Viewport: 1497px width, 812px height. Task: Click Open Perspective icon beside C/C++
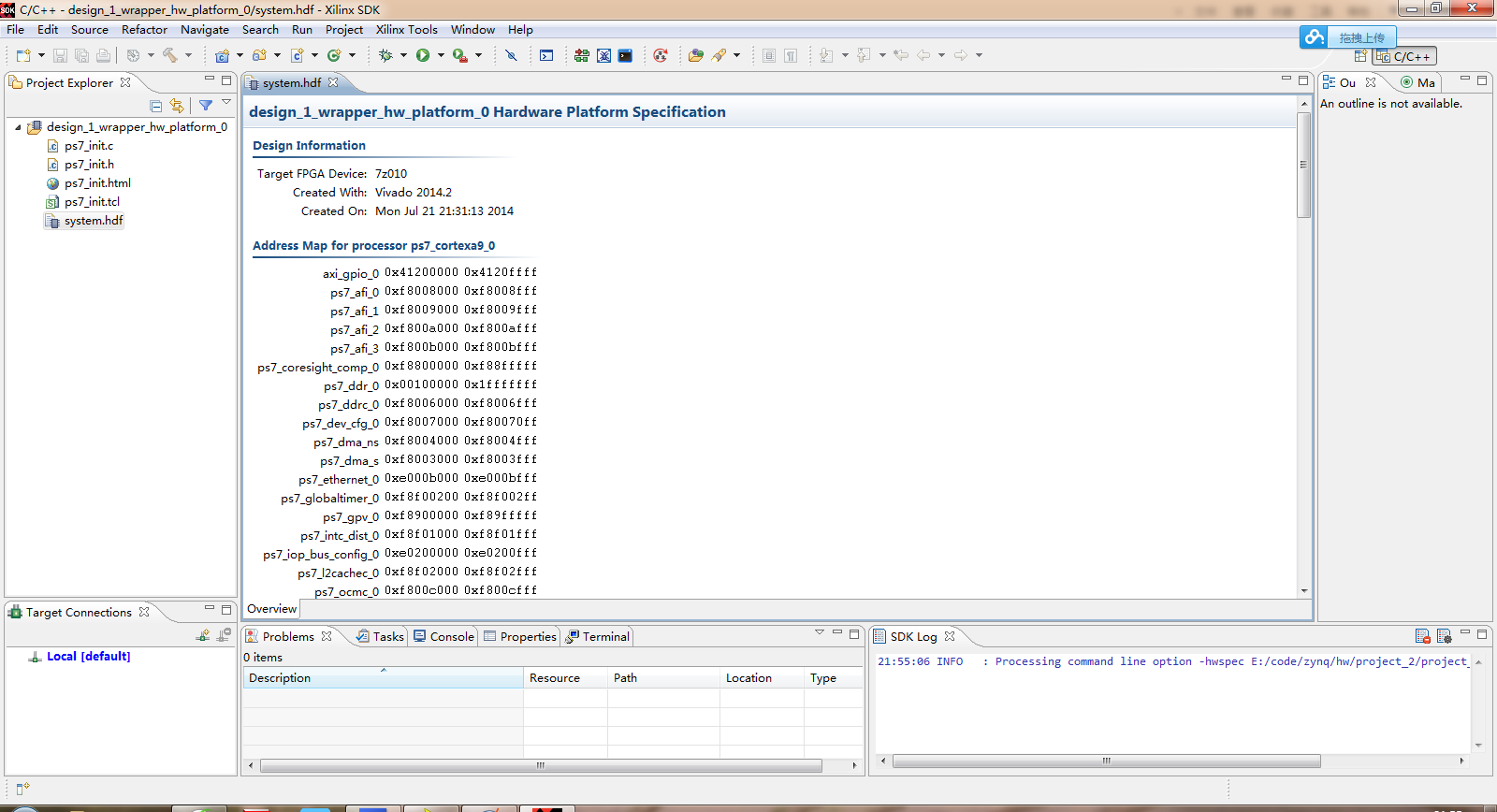pos(1360,56)
